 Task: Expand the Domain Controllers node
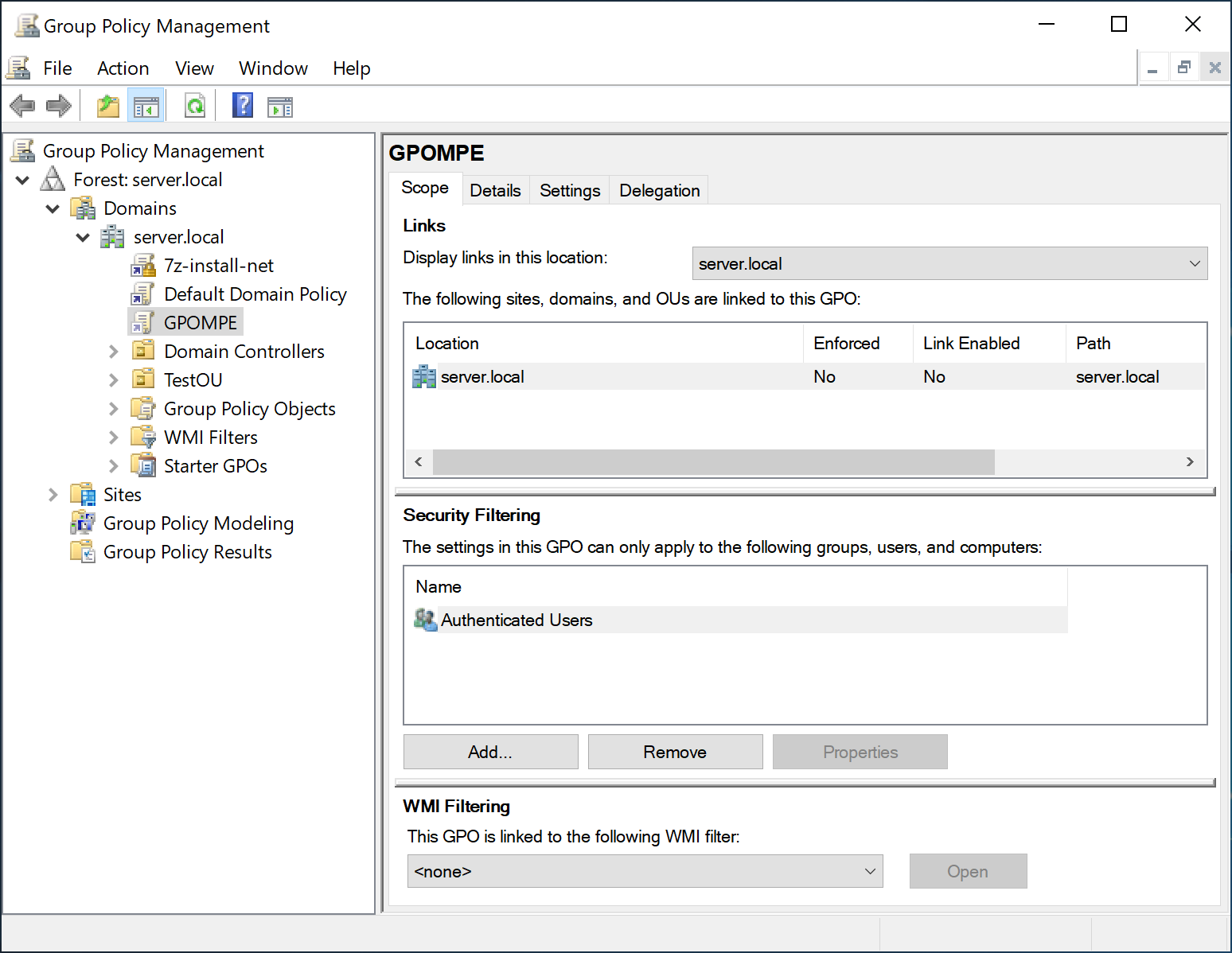tap(114, 352)
